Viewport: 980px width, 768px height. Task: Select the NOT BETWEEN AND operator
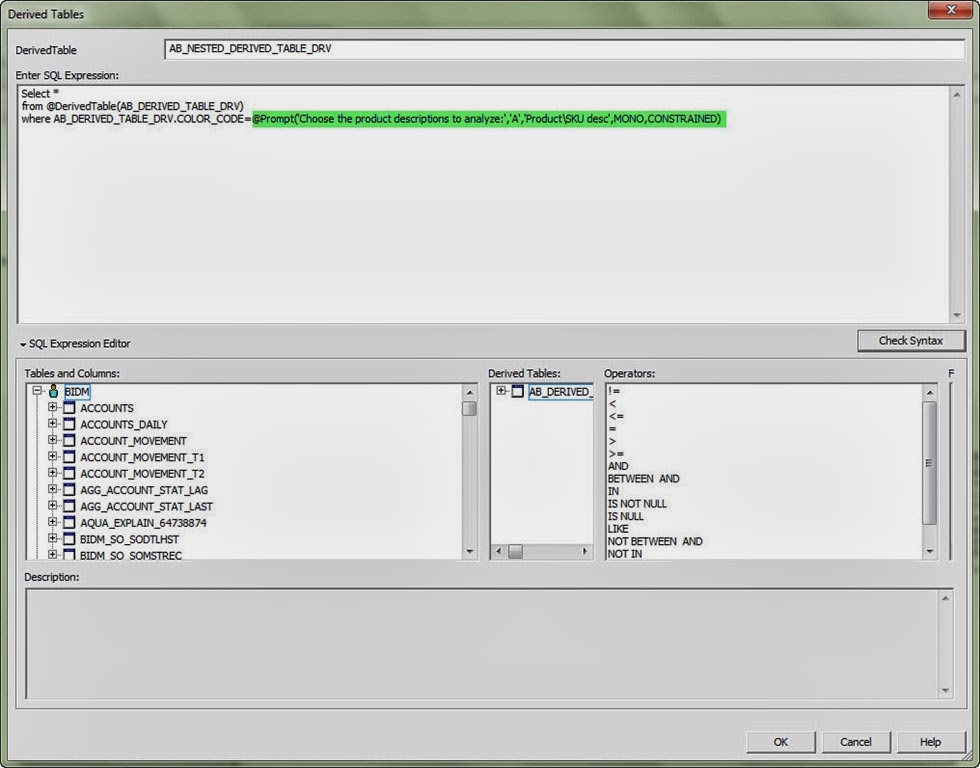point(655,541)
